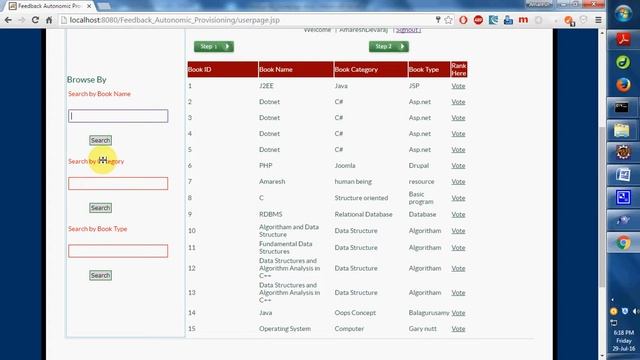The height and width of the screenshot is (360, 640).
Task: Vote for book ID 5 Dotnet
Action: (458, 149)
